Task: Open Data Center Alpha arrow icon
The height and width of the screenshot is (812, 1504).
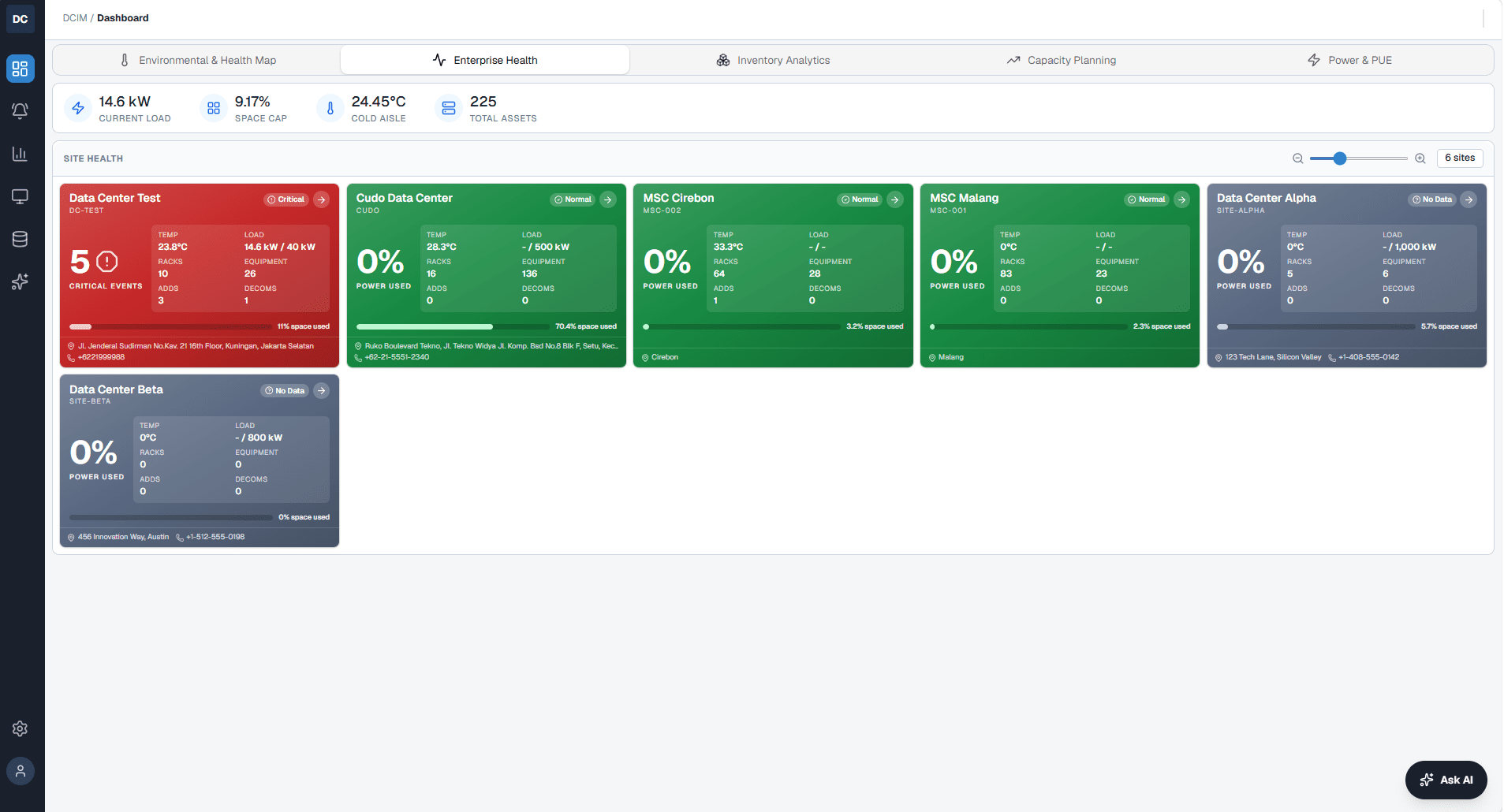Action: [x=1469, y=199]
